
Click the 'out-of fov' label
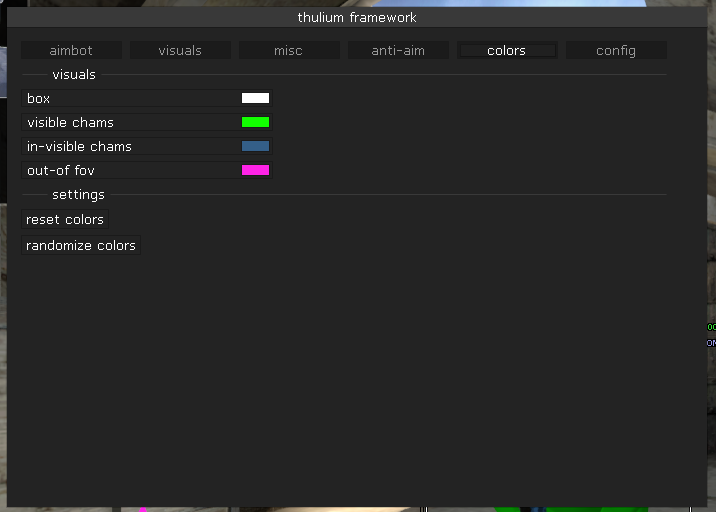pyautogui.click(x=61, y=171)
